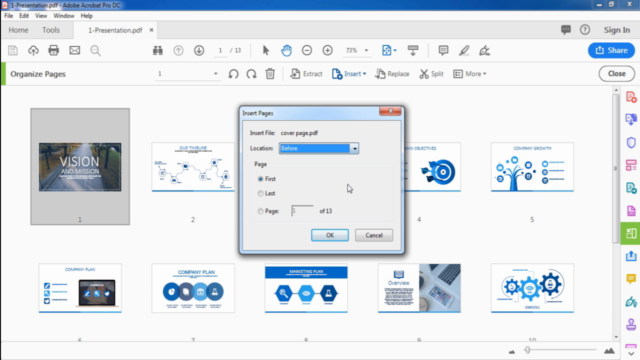Click the fit page view icon
This screenshot has height=360, width=640.
coord(386,50)
